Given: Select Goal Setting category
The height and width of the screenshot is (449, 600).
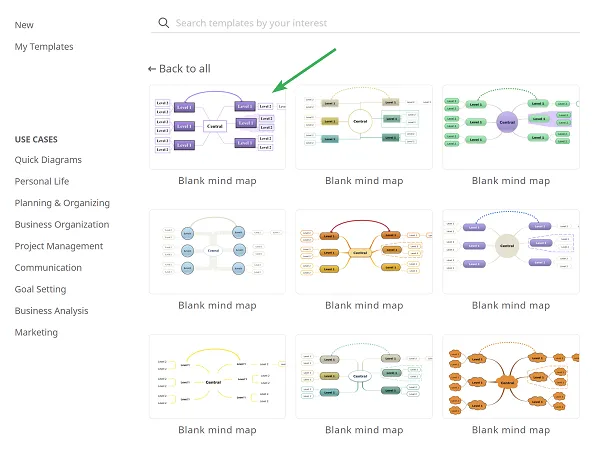Looking at the screenshot, I should click(x=40, y=289).
